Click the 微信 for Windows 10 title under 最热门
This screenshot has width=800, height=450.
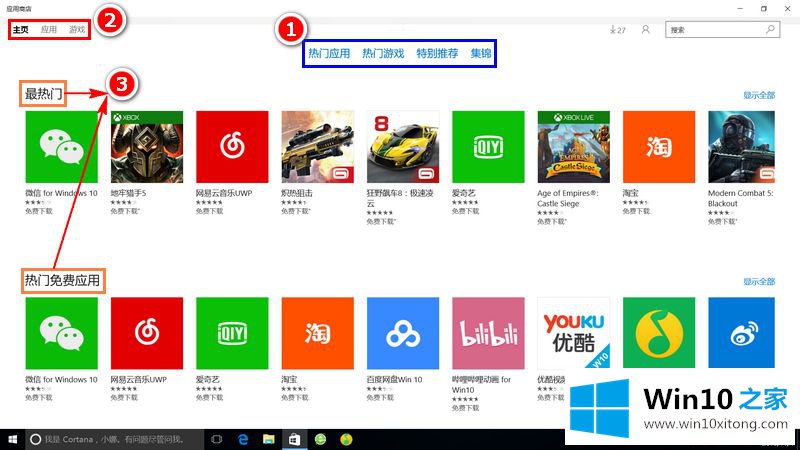click(x=61, y=193)
